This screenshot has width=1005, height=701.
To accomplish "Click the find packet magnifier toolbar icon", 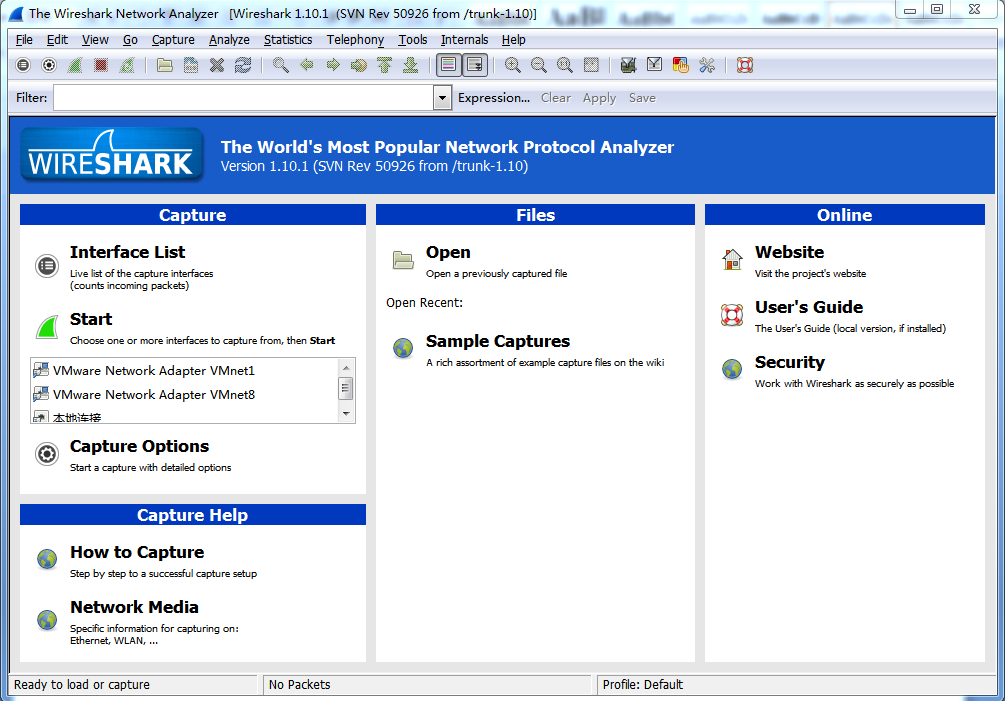I will (x=280, y=65).
